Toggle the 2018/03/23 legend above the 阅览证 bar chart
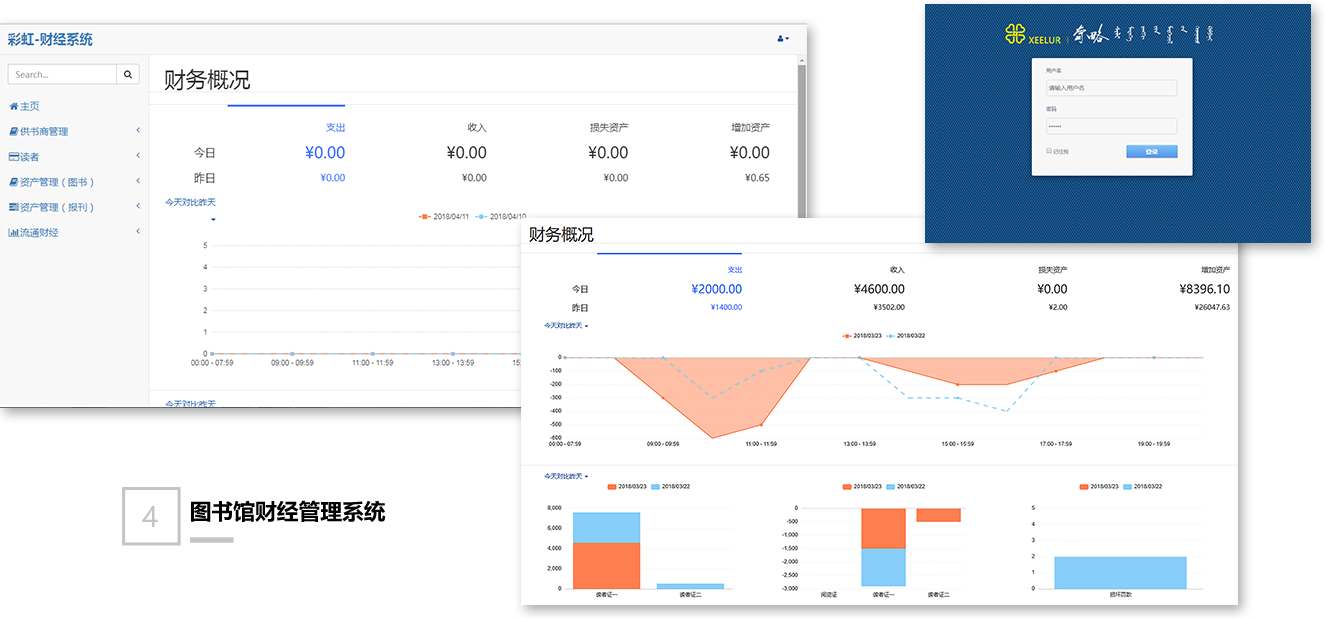Image resolution: width=1326 pixels, height=618 pixels. (x=860, y=486)
